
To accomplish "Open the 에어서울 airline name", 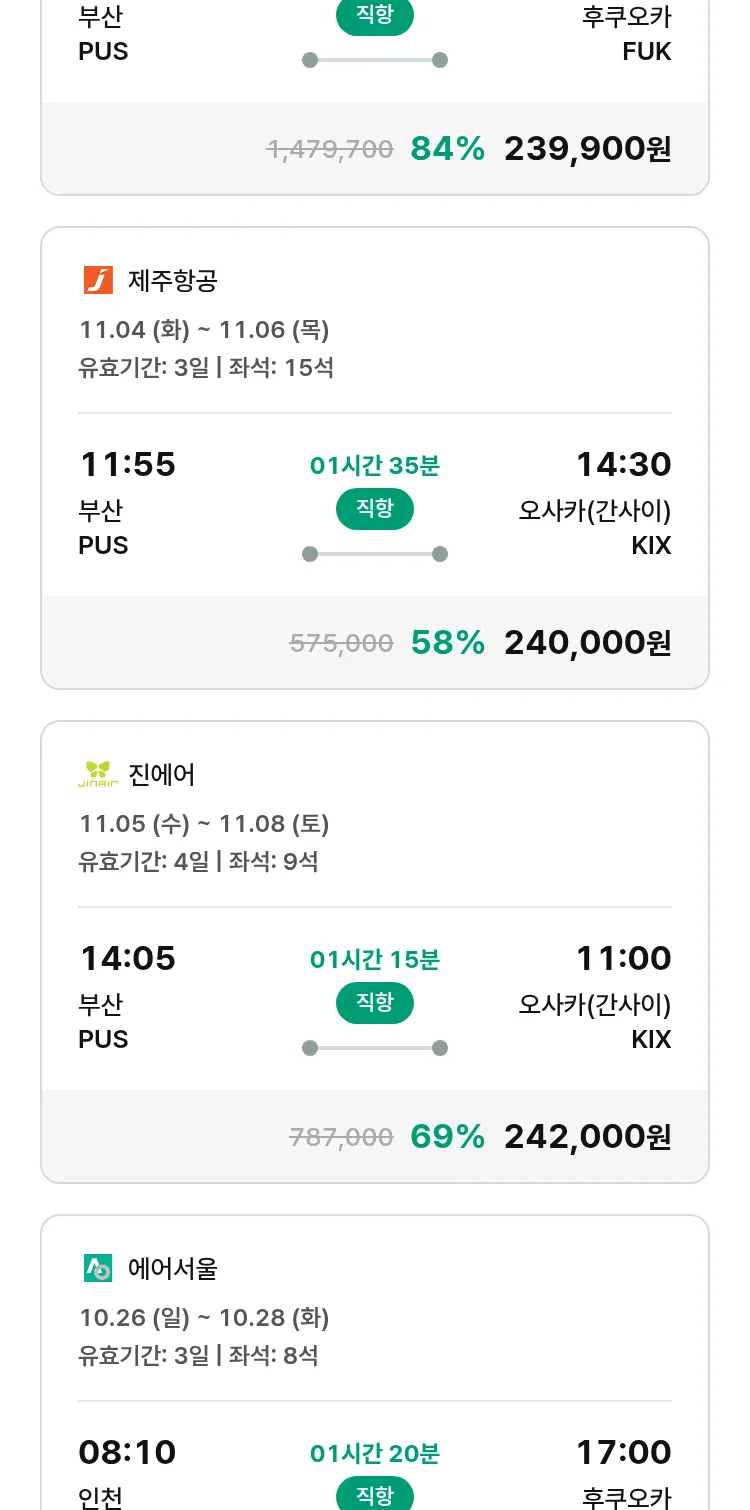I will (173, 1269).
